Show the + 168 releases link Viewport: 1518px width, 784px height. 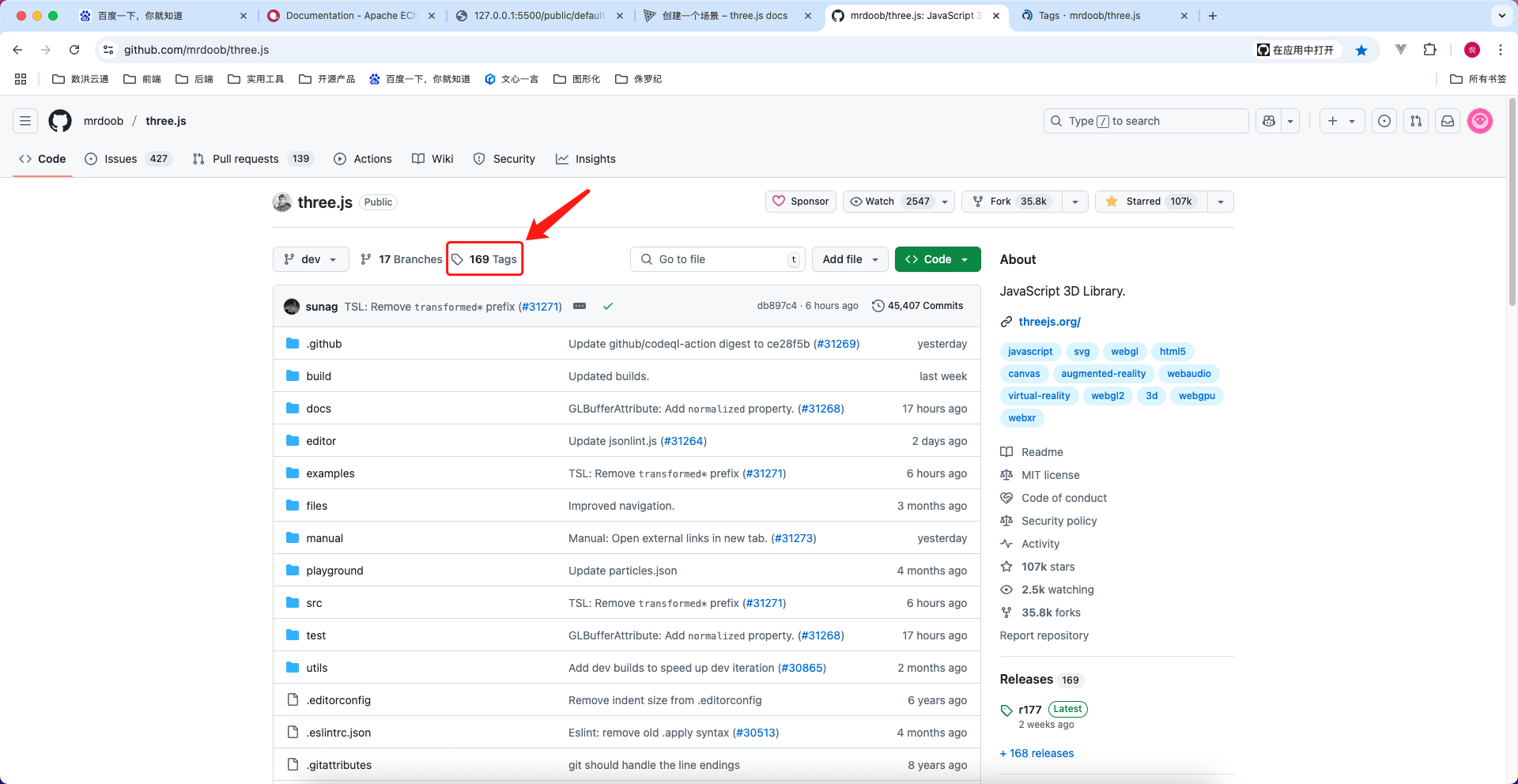1037,753
